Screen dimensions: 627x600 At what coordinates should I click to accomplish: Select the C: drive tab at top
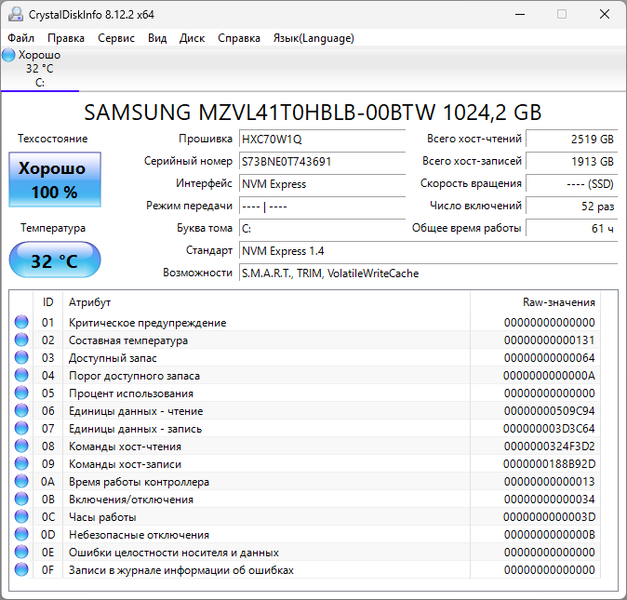(x=40, y=69)
